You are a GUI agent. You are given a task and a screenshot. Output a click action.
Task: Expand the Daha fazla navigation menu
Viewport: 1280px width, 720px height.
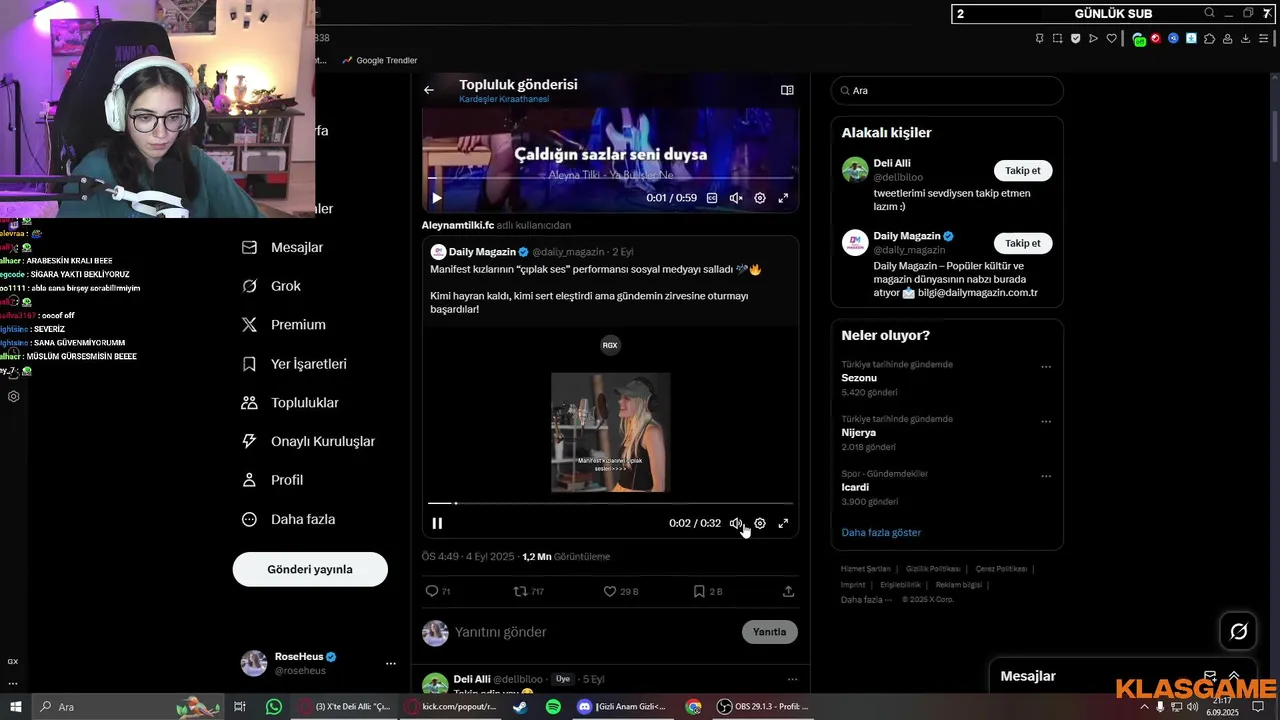coord(289,519)
